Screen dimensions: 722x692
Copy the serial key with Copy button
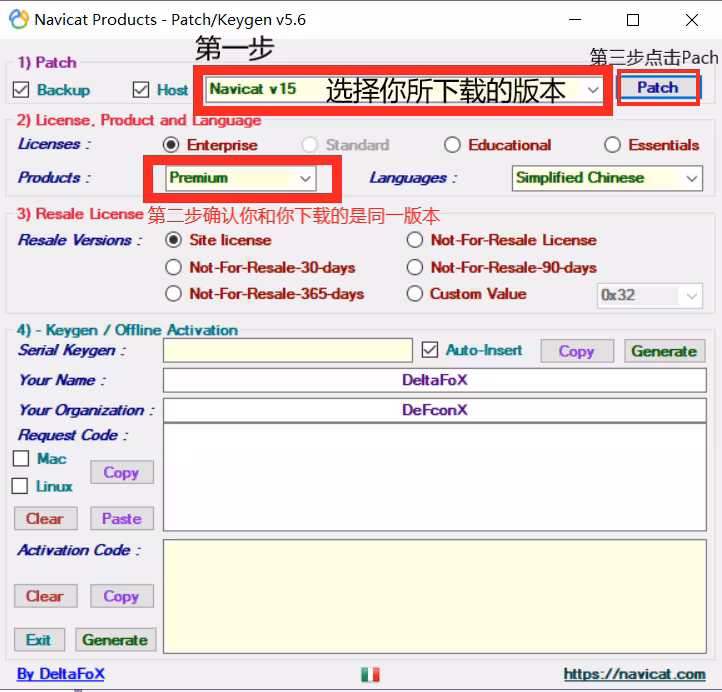point(577,351)
